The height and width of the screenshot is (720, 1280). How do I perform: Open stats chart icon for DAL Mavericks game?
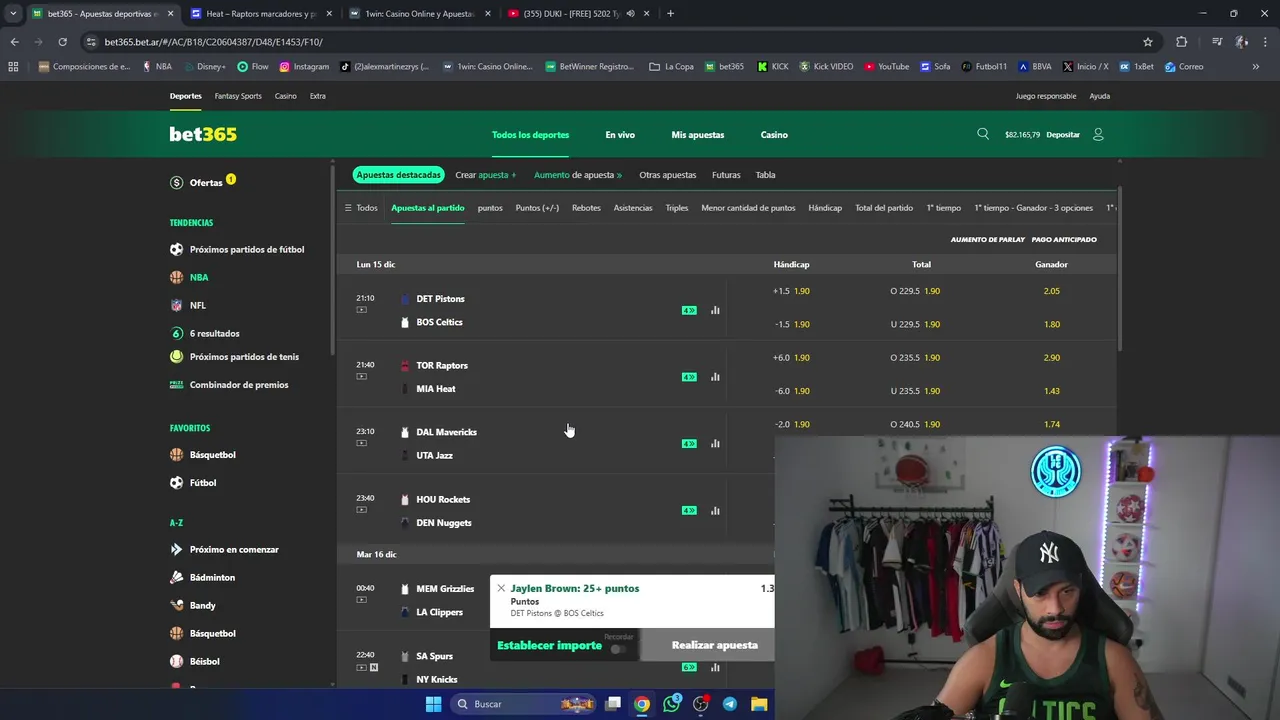(715, 443)
